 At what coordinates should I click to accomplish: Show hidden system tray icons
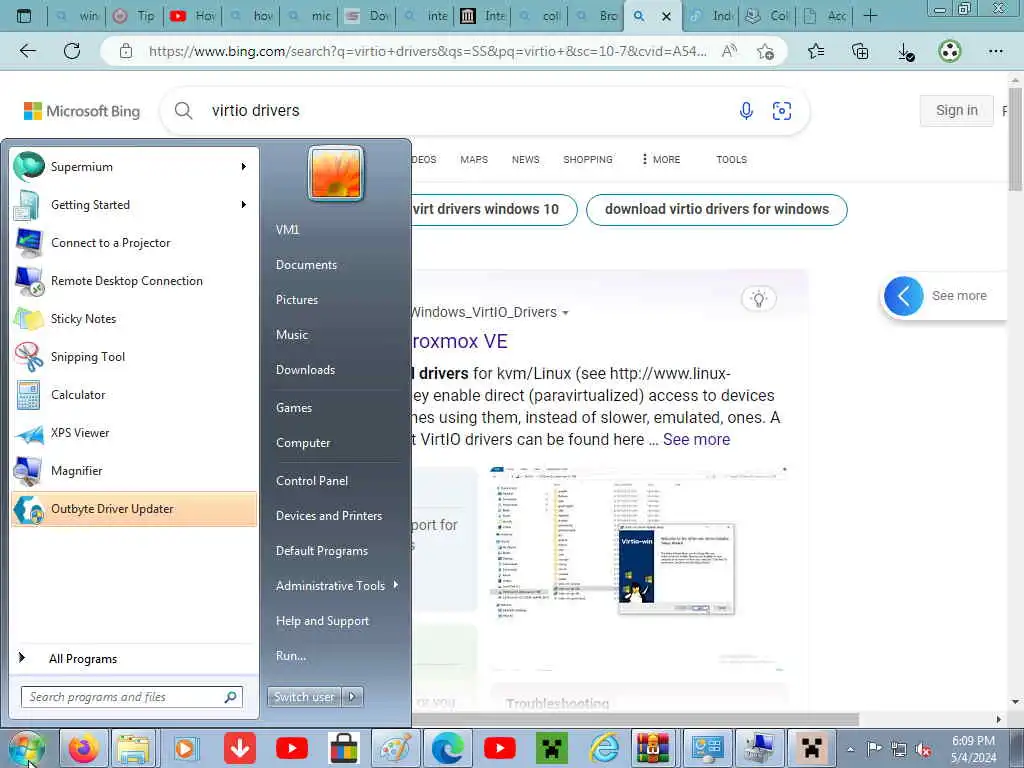click(850, 749)
